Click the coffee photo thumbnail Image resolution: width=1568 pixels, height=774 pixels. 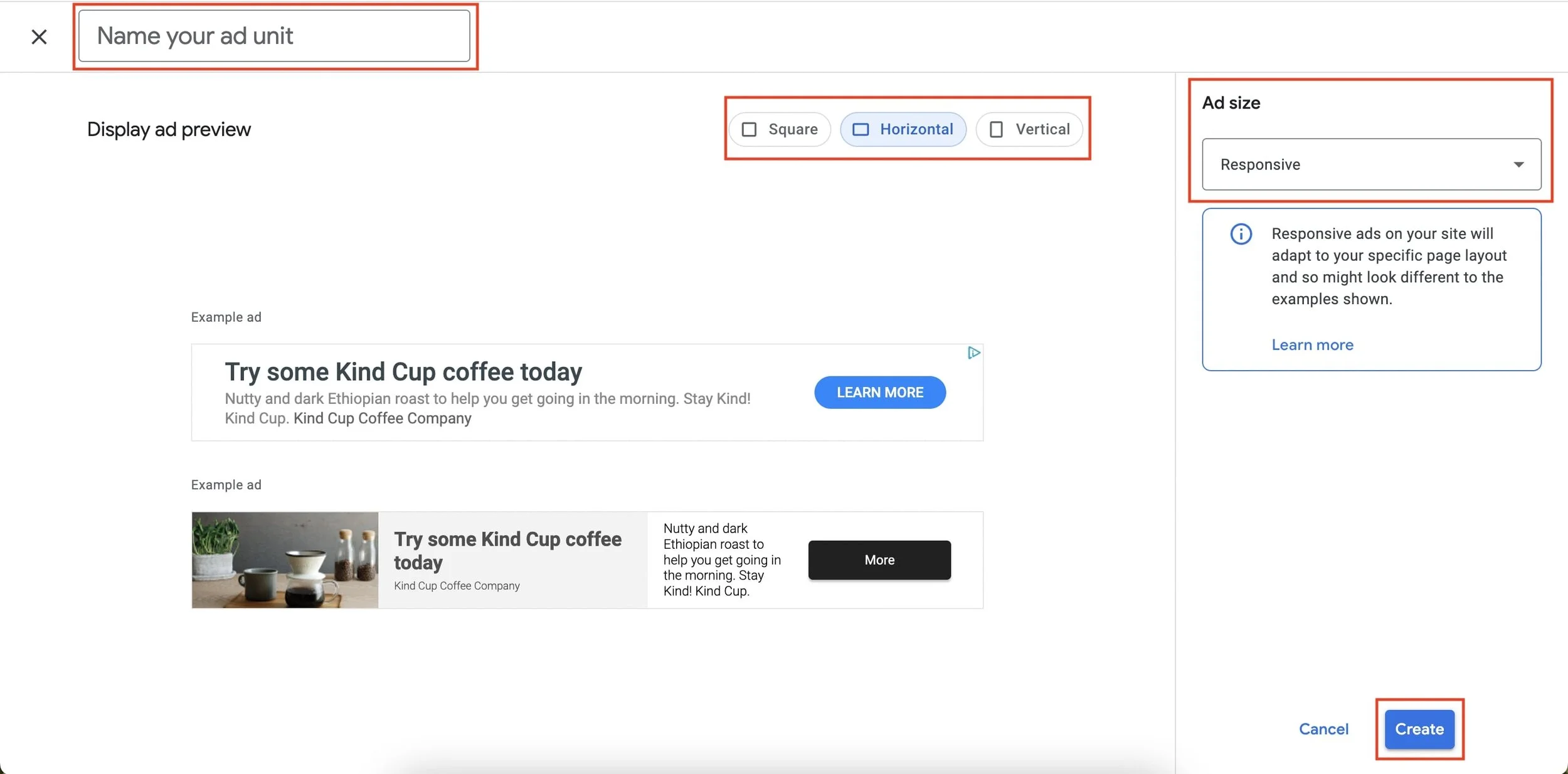(x=285, y=560)
